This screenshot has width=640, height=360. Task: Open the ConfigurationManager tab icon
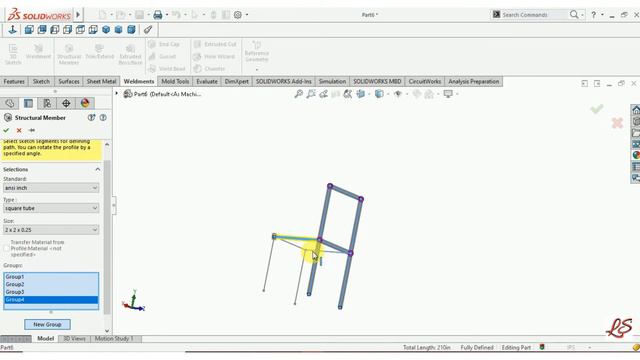pyautogui.click(x=47, y=103)
